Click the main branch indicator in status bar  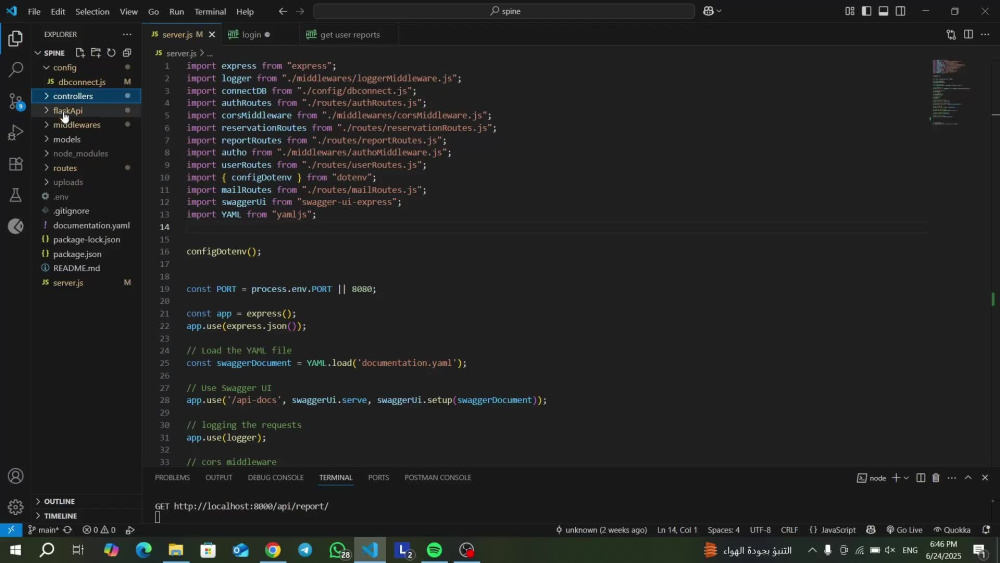point(43,530)
